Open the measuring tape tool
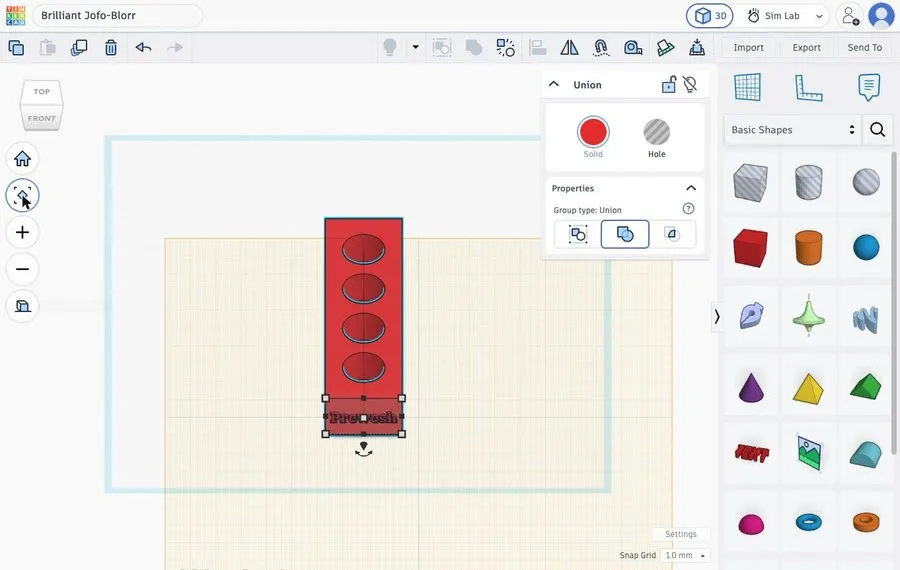900x570 pixels. [x=633, y=48]
